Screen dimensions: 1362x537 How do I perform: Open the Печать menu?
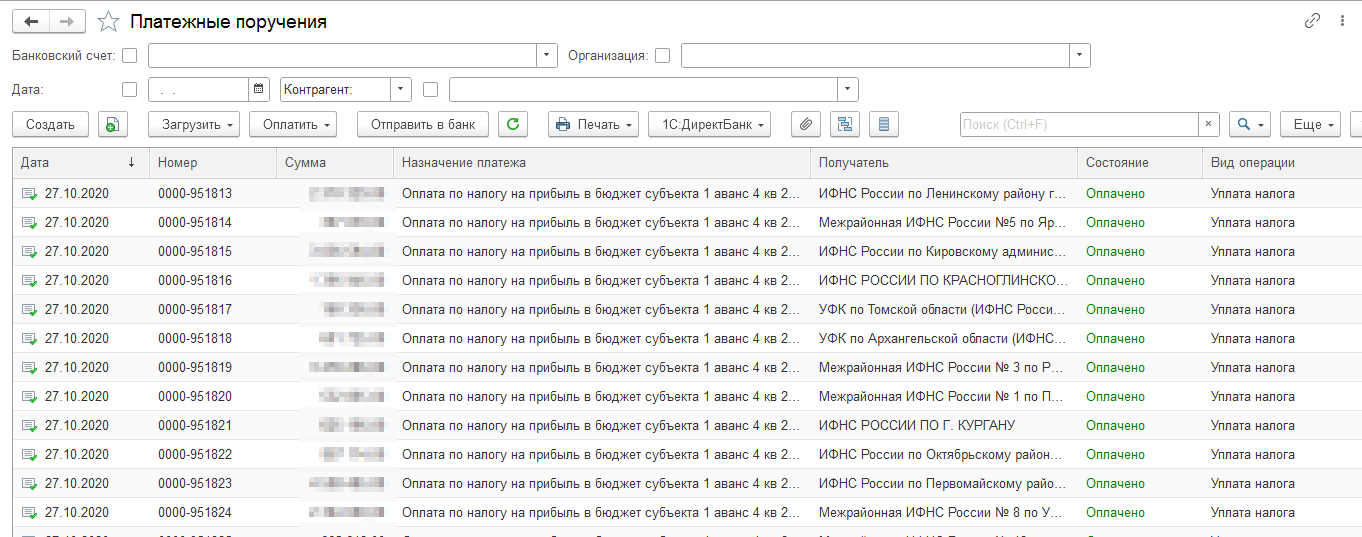[x=593, y=124]
